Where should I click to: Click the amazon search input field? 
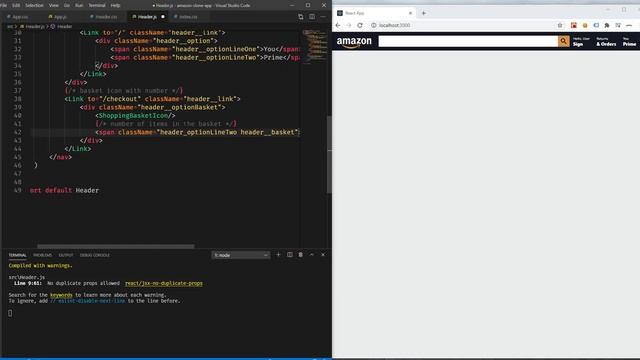468,41
